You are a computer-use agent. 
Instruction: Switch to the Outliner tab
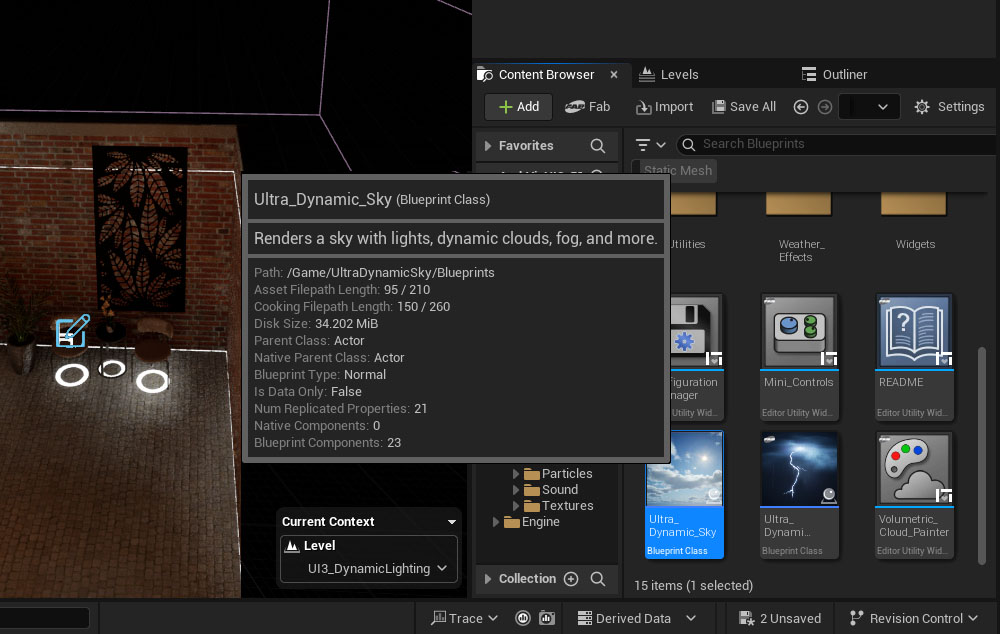pyautogui.click(x=834, y=75)
